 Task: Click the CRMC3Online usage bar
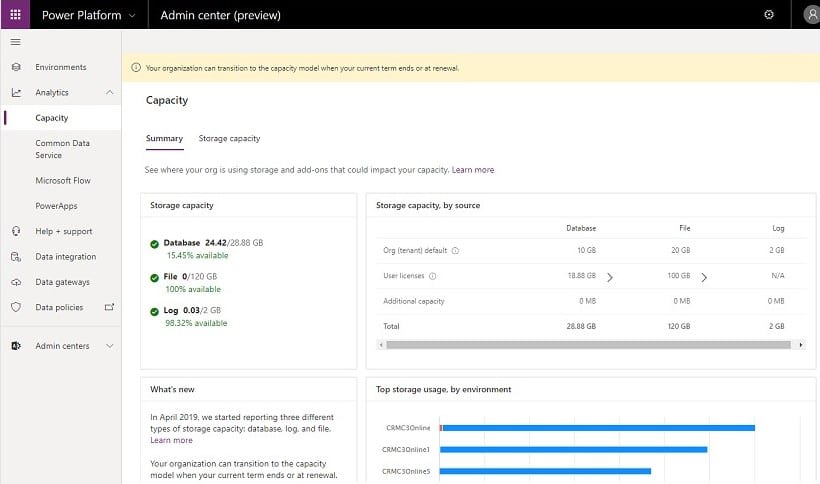[x=597, y=428]
